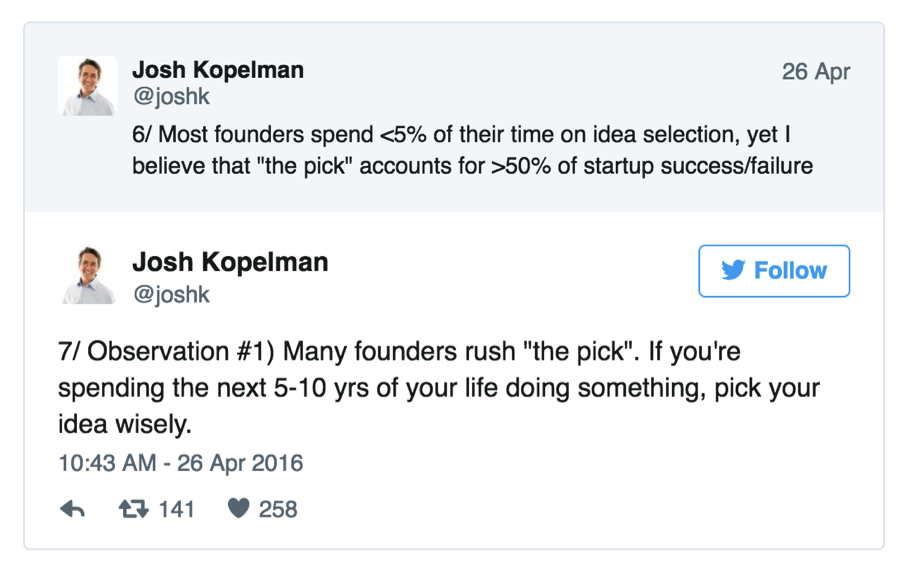Click the "10:43 AM - 26 Apr 2016" timestamp

[x=180, y=464]
